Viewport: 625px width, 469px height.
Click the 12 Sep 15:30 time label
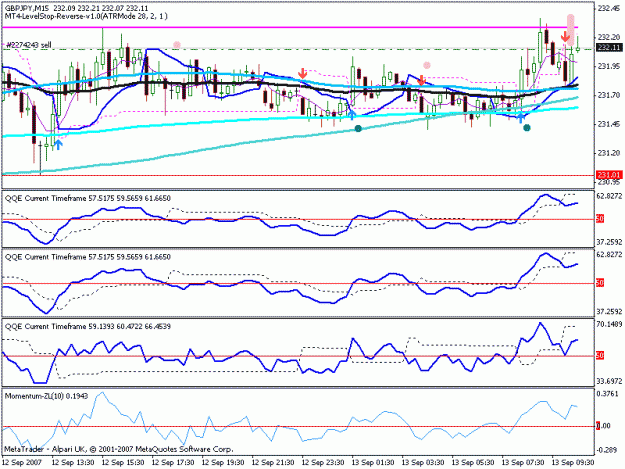(x=123, y=463)
